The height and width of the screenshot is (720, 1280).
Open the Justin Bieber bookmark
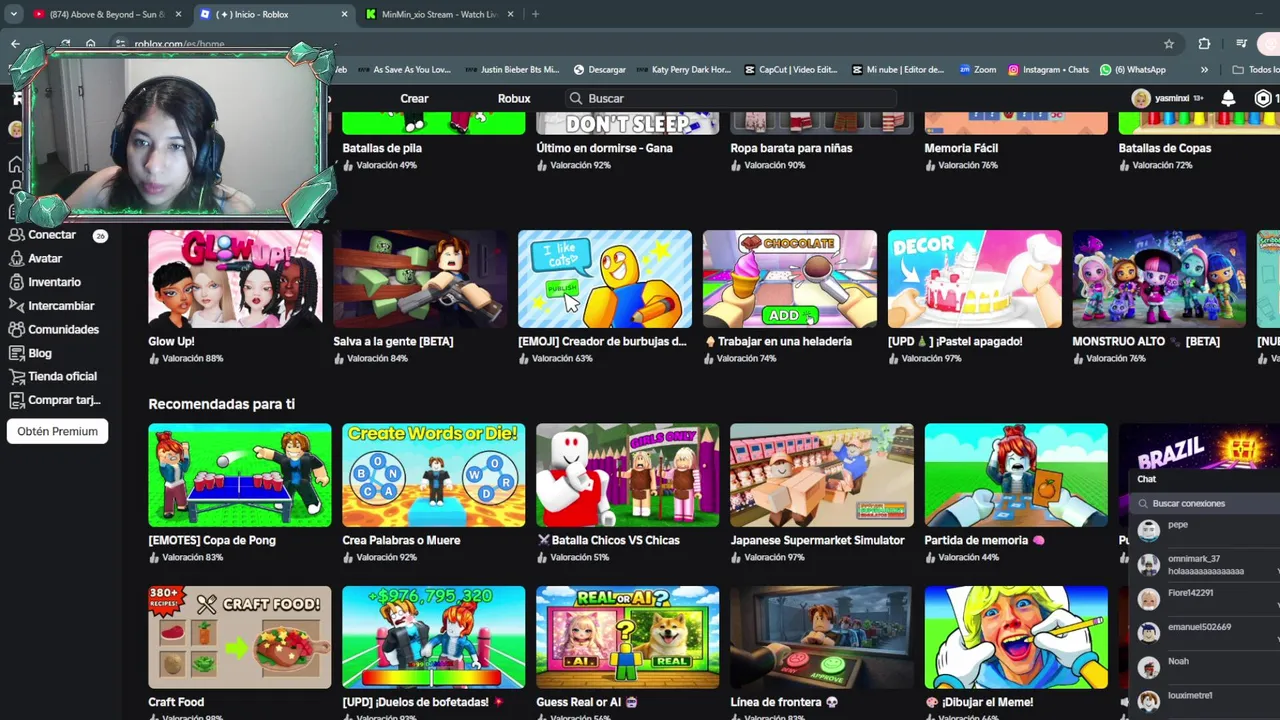click(511, 70)
